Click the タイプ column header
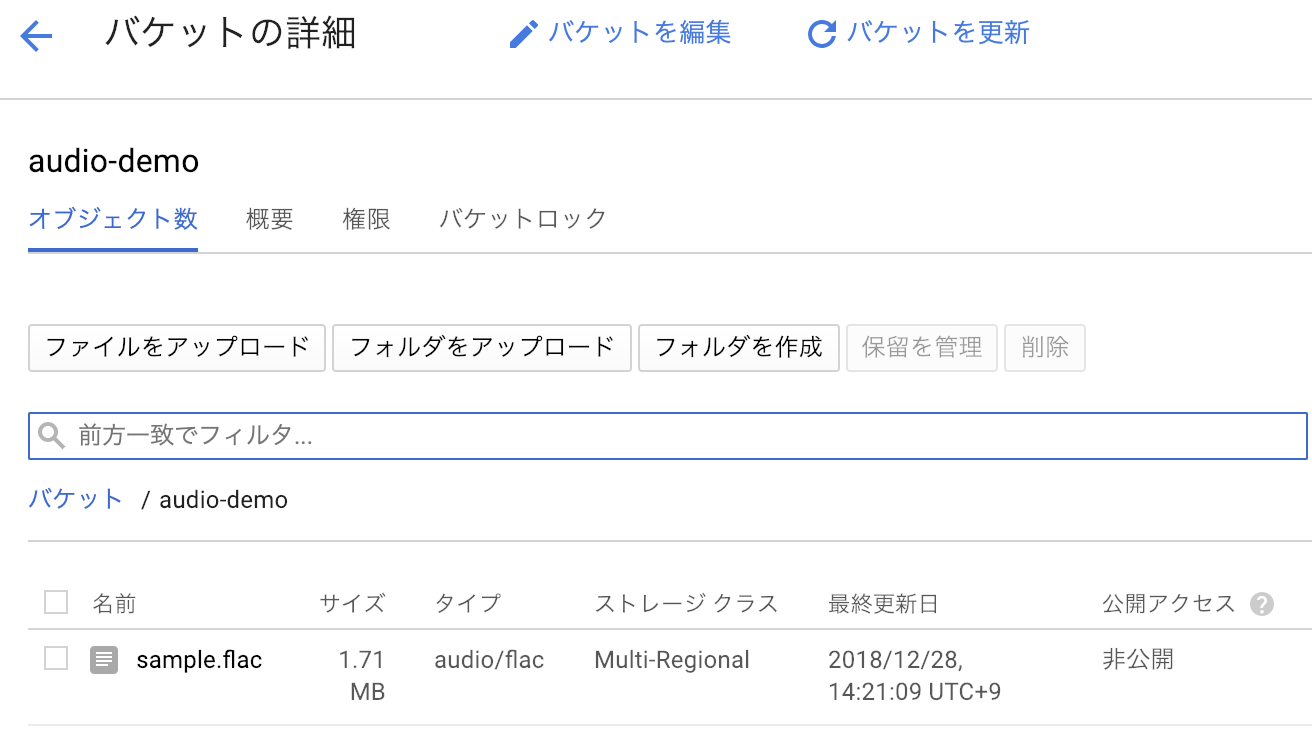The height and width of the screenshot is (740, 1312). (x=468, y=604)
